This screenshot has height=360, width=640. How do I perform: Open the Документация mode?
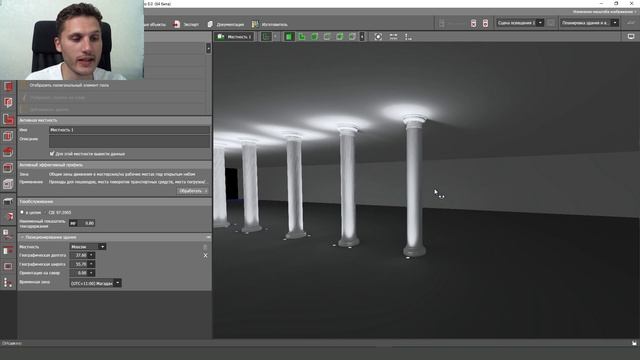(x=226, y=24)
